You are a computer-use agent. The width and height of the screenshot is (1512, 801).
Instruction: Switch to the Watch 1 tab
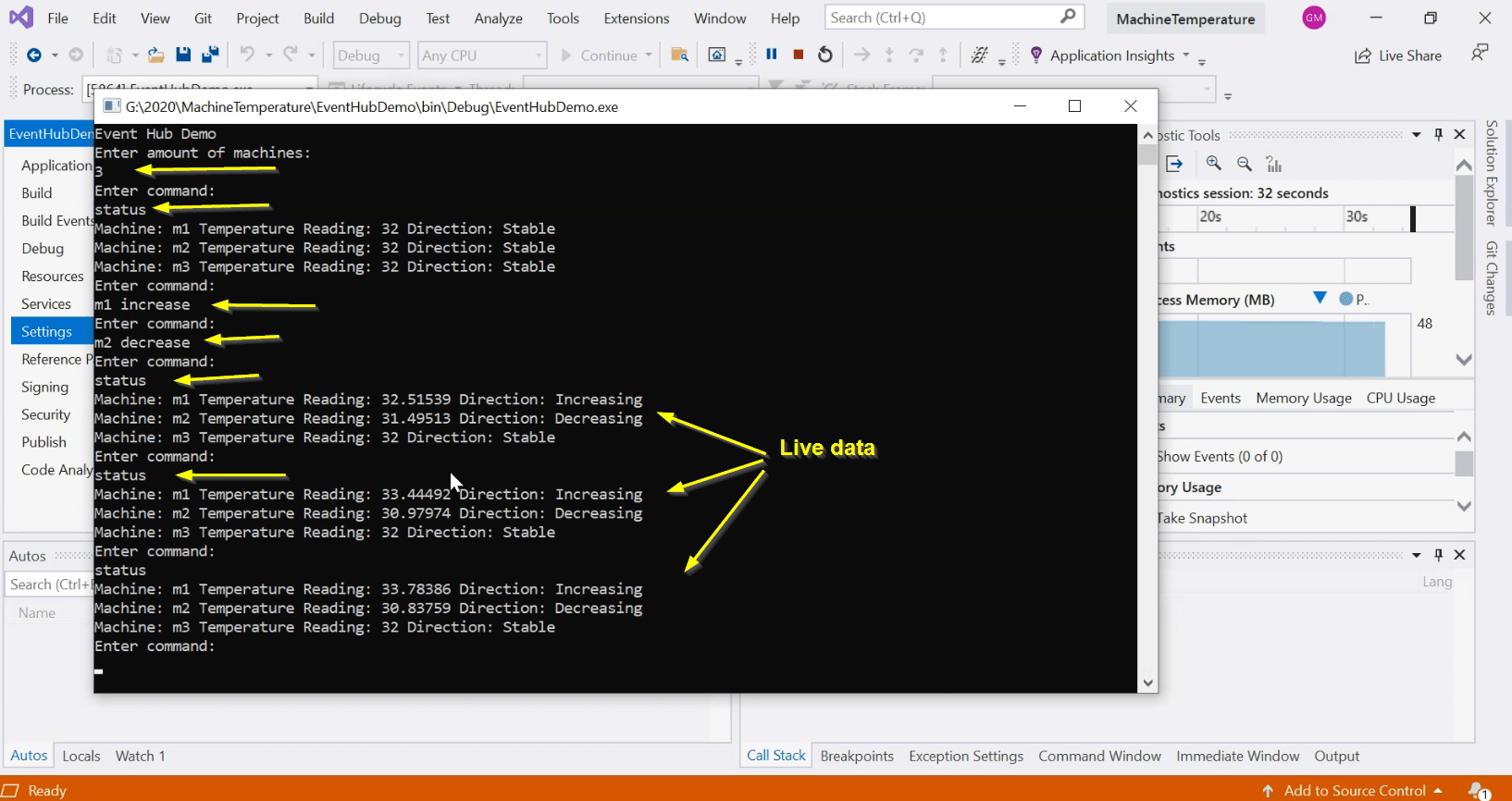[x=141, y=756]
